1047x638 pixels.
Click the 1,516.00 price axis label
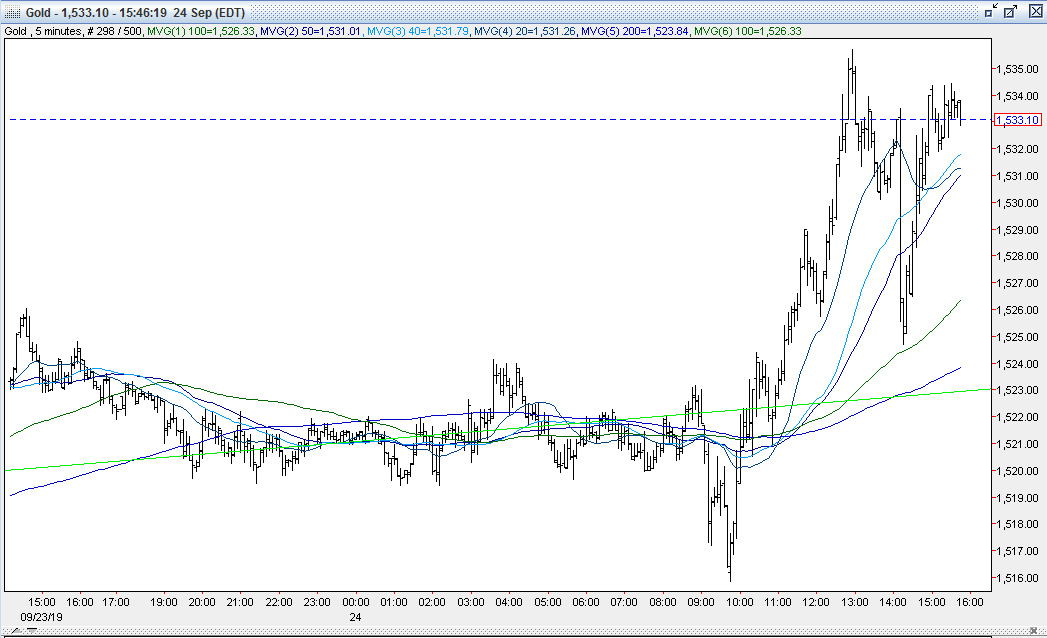point(1017,579)
